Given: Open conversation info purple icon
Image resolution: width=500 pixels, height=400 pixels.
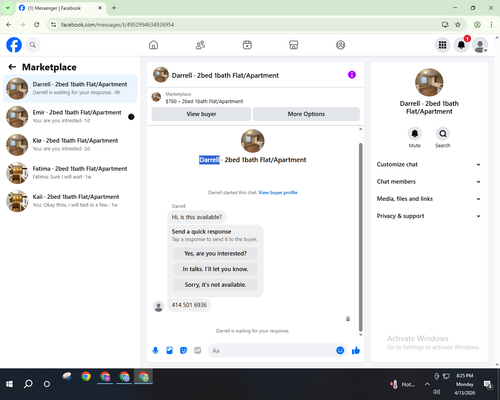Looking at the screenshot, I should click(352, 75).
